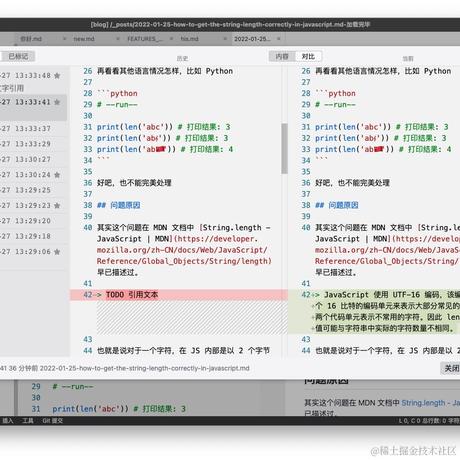This screenshot has width=460, height=460.
Task: Click the 文字引用 note under 13:33:48 entry
Action: click(12, 88)
